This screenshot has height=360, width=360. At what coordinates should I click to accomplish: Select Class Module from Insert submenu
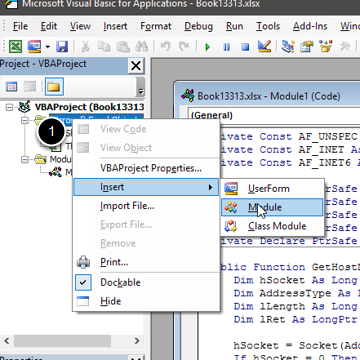coord(272,226)
